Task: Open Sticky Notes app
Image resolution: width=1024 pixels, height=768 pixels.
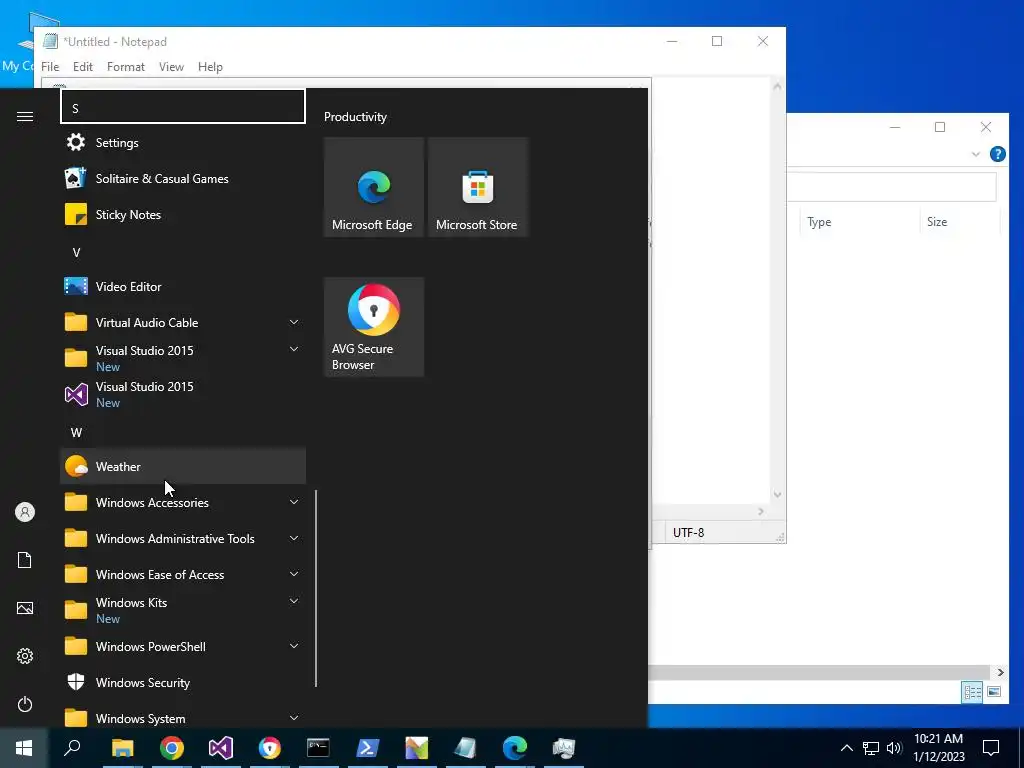Action: pos(183,214)
